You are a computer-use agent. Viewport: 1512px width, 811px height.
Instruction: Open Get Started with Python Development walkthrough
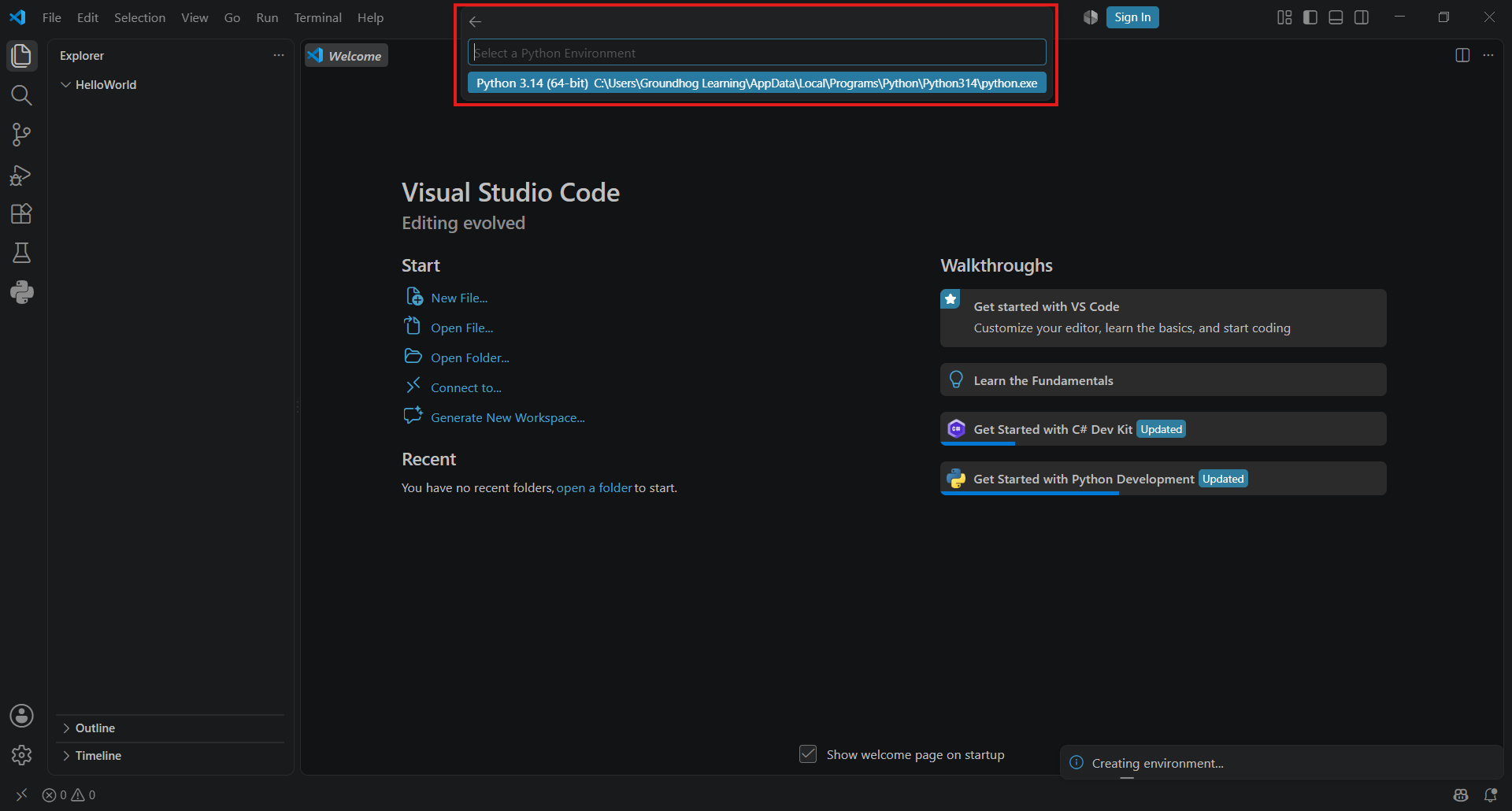(x=1163, y=479)
